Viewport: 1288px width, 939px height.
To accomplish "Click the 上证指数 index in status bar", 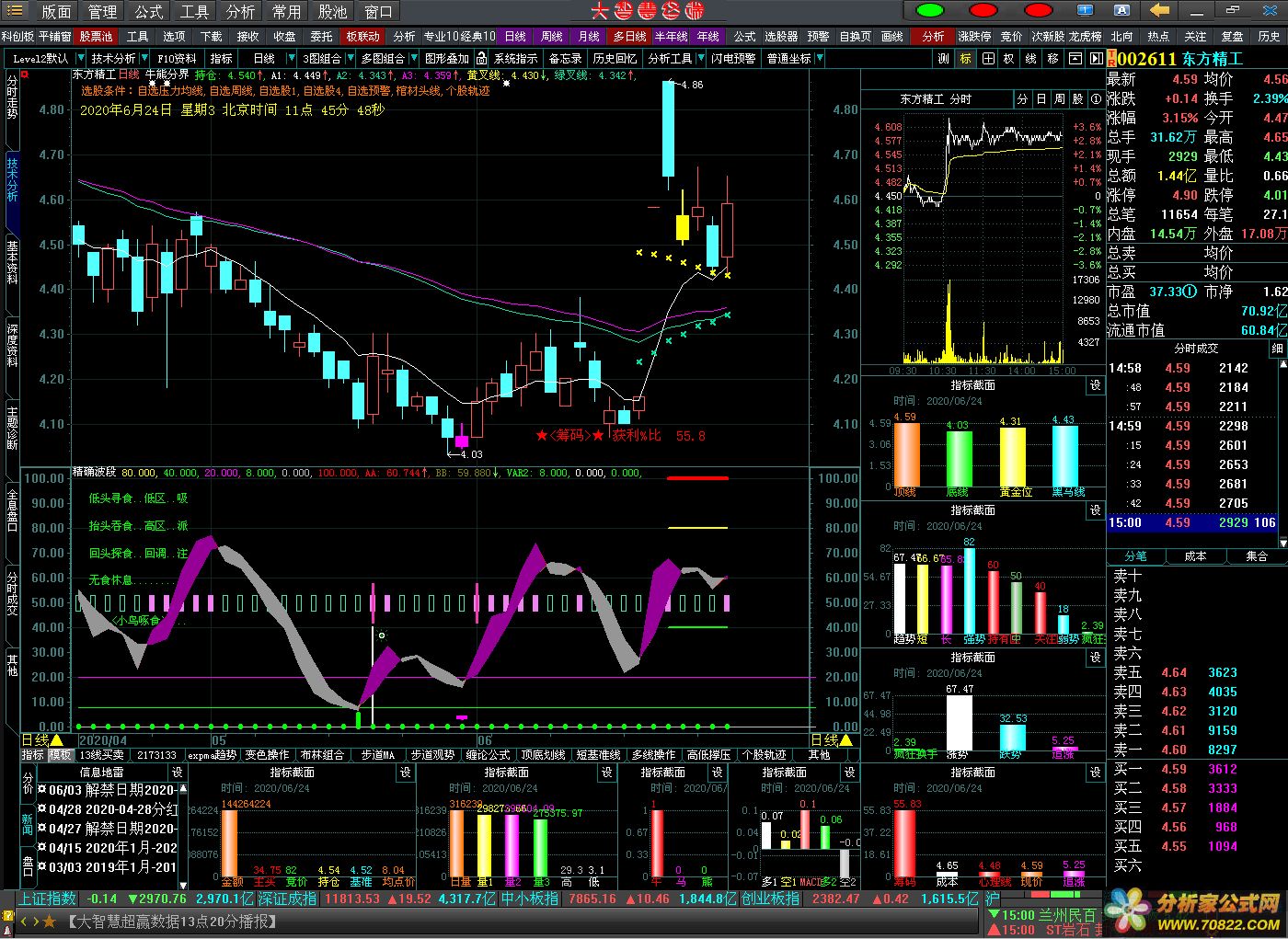I will pos(49,899).
